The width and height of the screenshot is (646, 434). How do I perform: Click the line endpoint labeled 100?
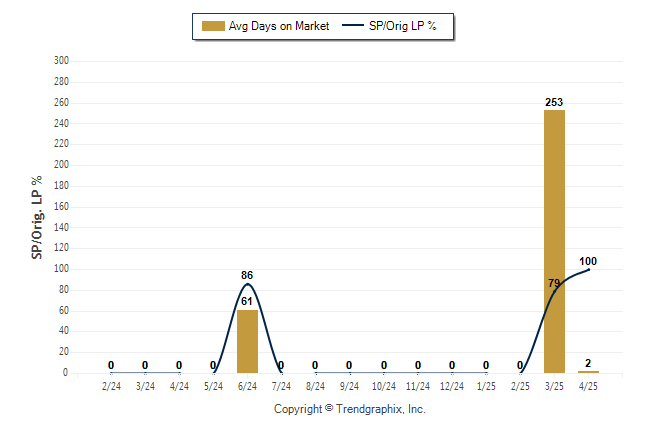(588, 269)
